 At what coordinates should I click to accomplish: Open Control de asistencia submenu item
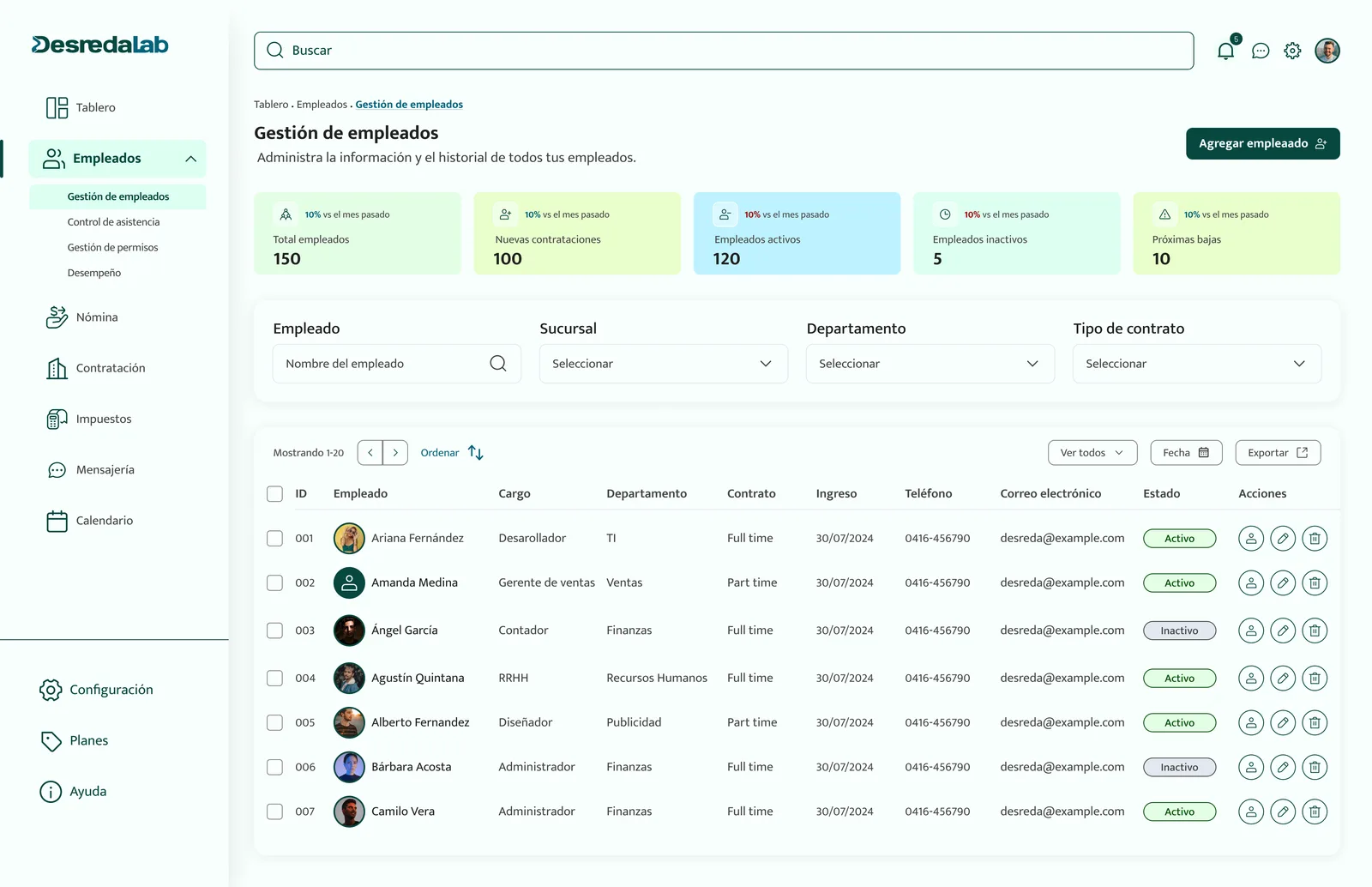pyautogui.click(x=114, y=222)
